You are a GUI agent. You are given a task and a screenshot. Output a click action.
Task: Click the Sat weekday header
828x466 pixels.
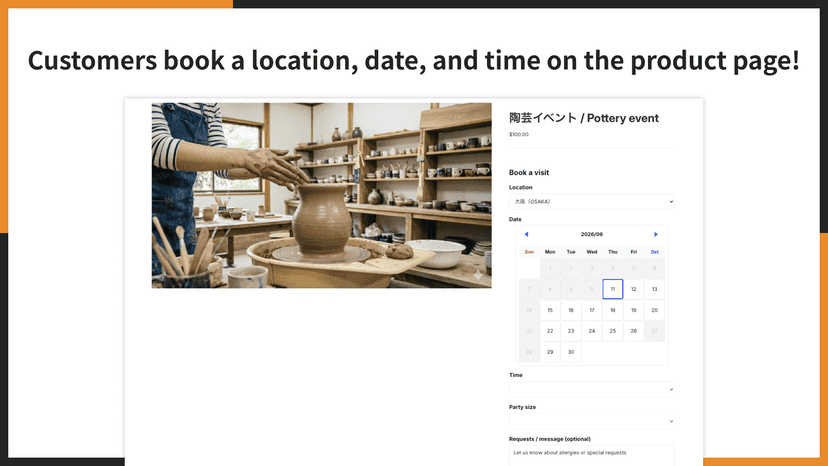654,252
